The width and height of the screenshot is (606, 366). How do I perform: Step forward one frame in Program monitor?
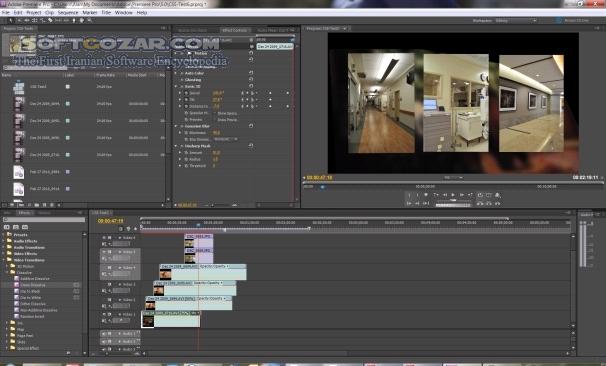pyautogui.click(x=461, y=195)
